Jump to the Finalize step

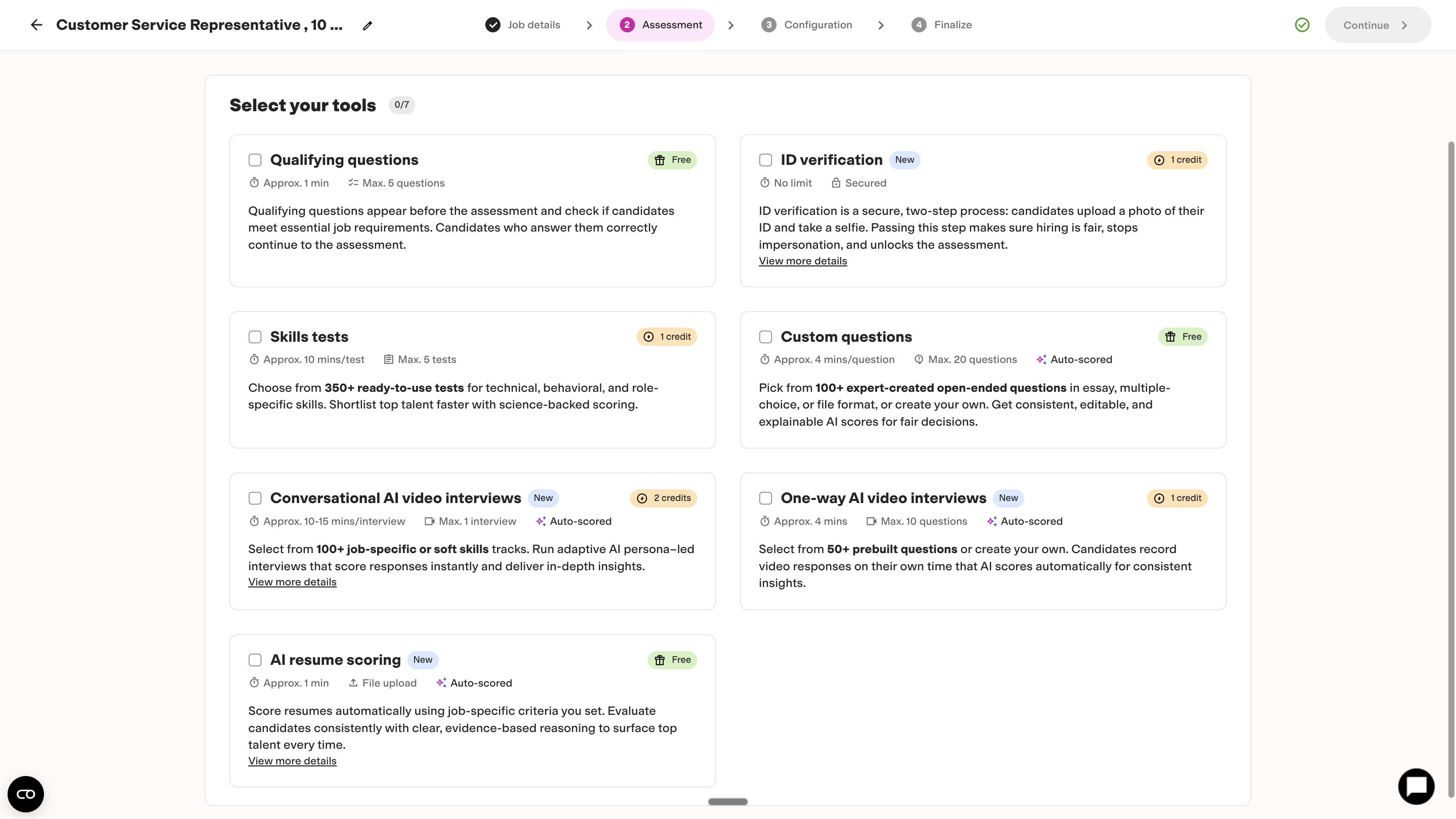[942, 25]
